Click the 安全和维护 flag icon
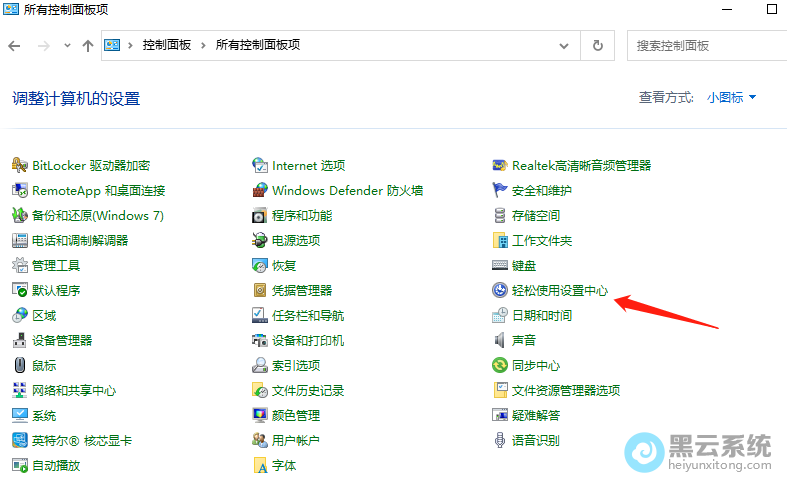This screenshot has height=477, width=787. [499, 190]
